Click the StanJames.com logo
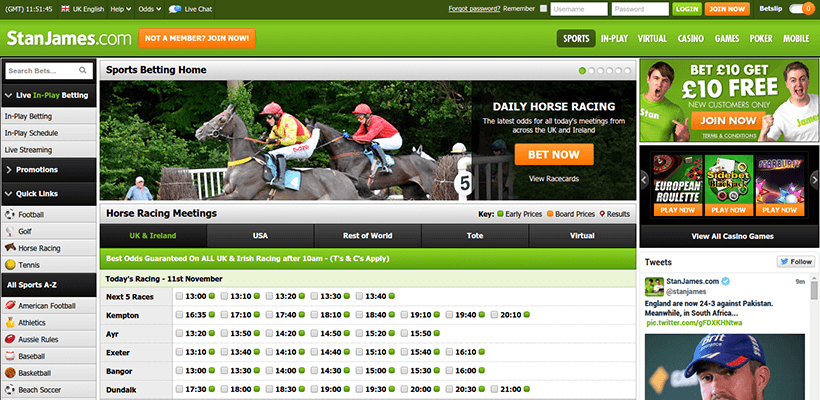Image resolution: width=820 pixels, height=400 pixels. point(69,38)
